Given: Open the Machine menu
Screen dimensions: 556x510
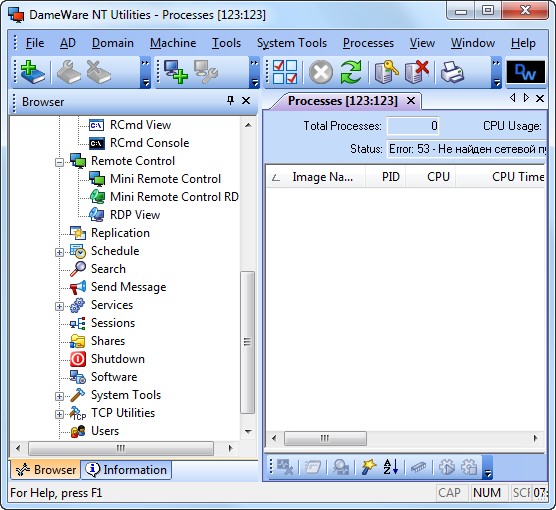Looking at the screenshot, I should 173,43.
